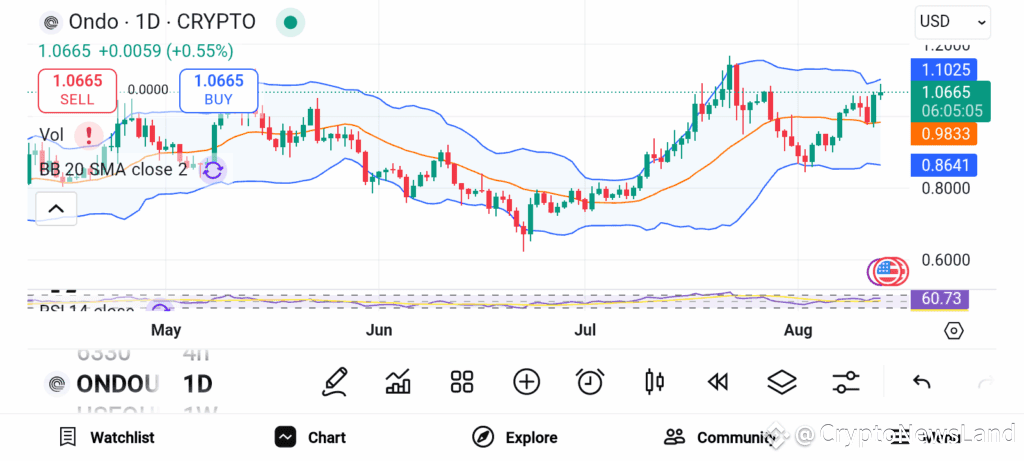Add symbol with plus circle icon

526,382
